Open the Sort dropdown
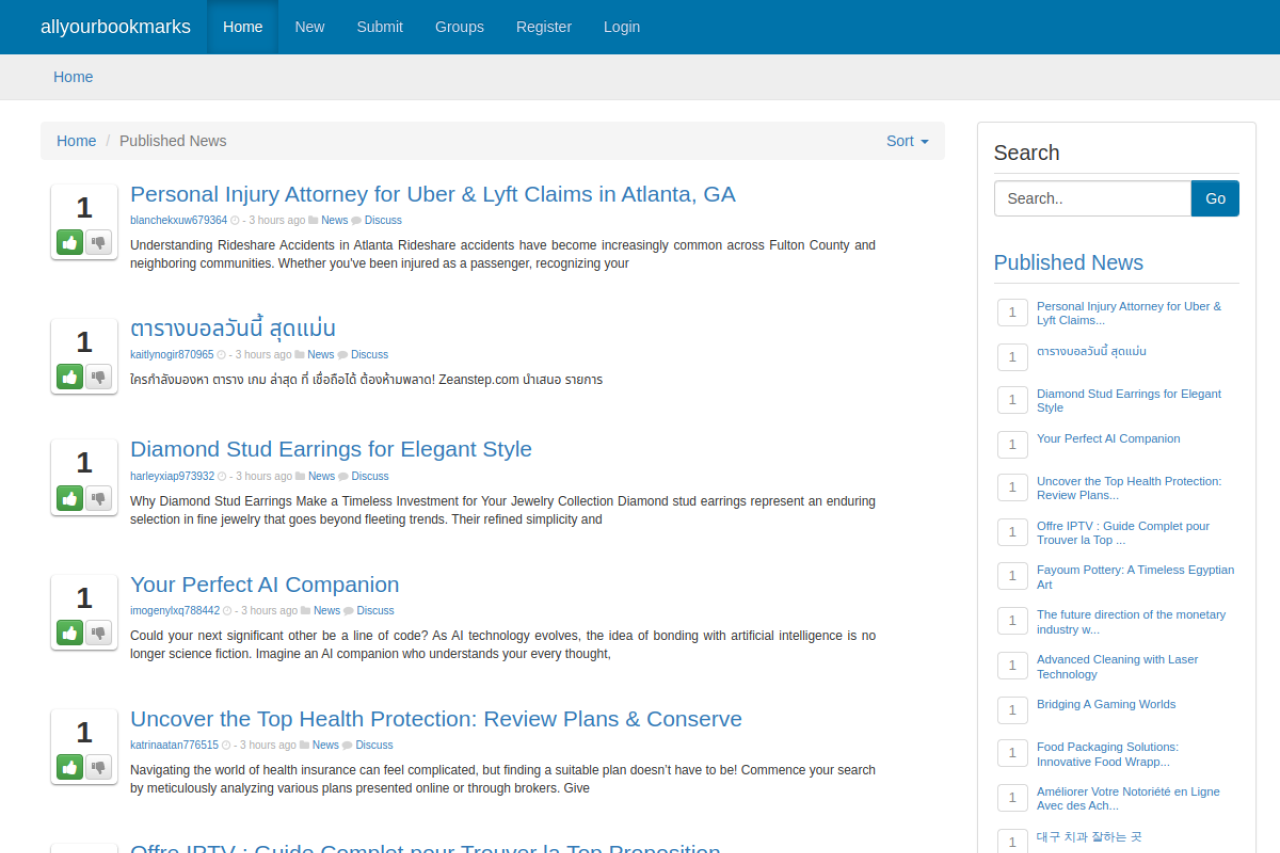 [906, 141]
